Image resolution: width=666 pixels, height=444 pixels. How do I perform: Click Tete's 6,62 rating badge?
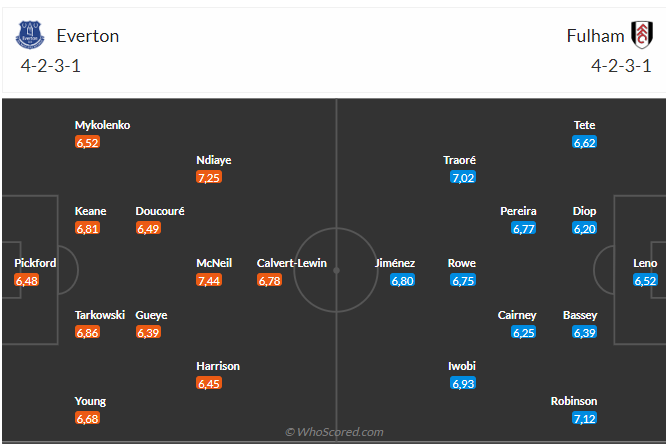click(x=585, y=143)
